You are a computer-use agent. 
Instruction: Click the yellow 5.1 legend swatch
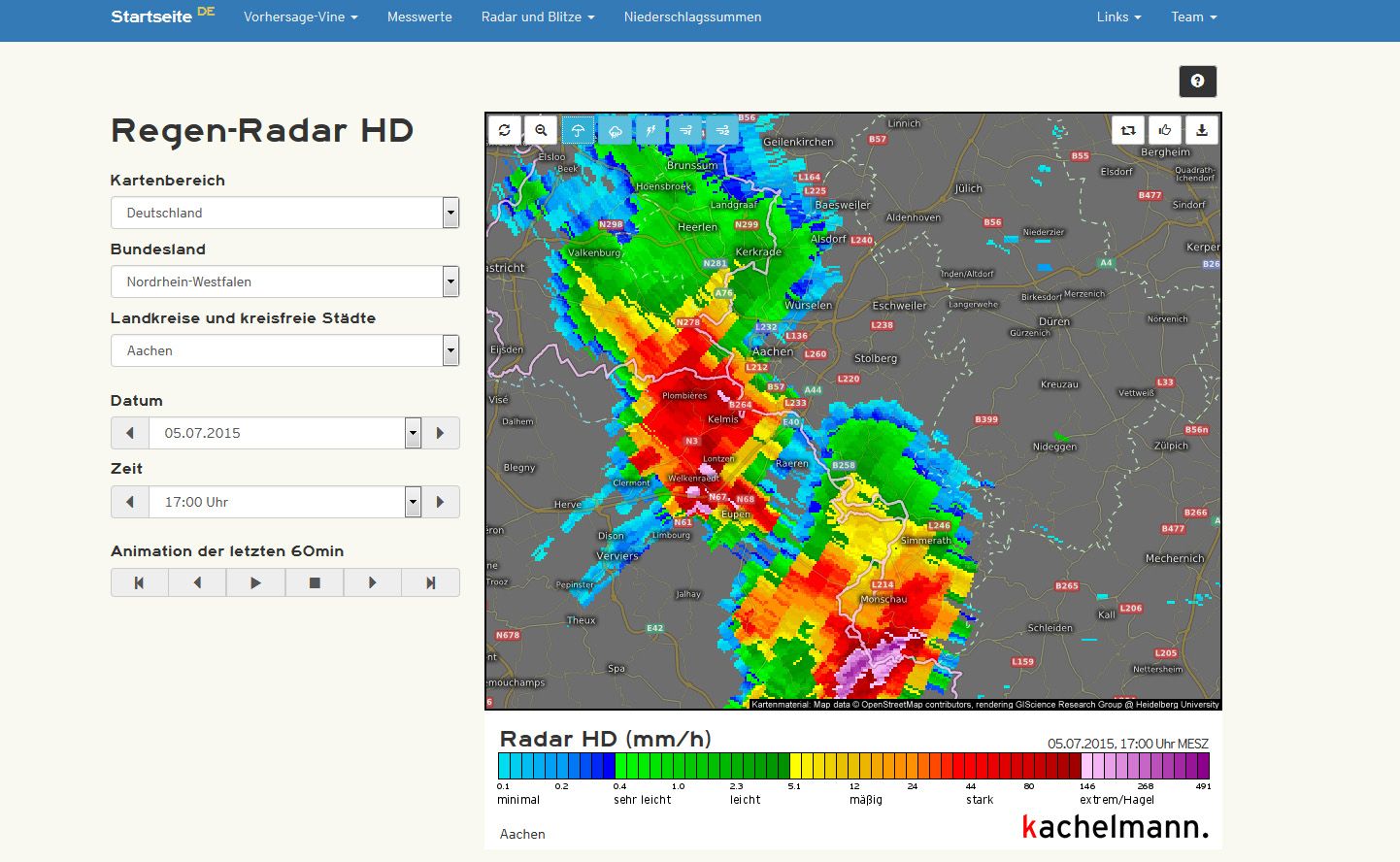[x=796, y=766]
